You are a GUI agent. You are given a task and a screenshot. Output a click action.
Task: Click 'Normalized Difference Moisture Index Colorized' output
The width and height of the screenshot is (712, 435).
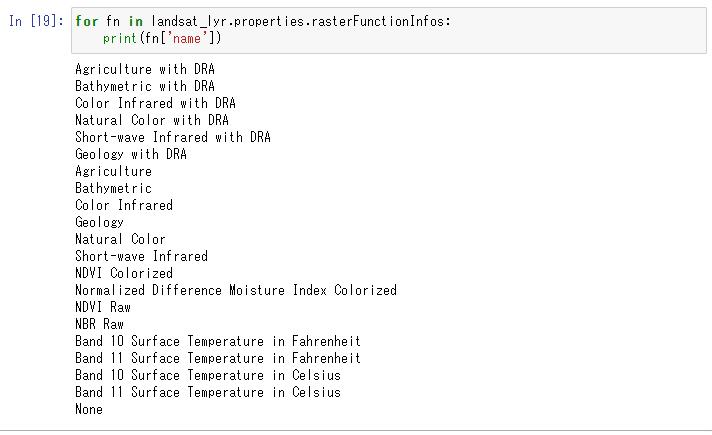coord(235,290)
